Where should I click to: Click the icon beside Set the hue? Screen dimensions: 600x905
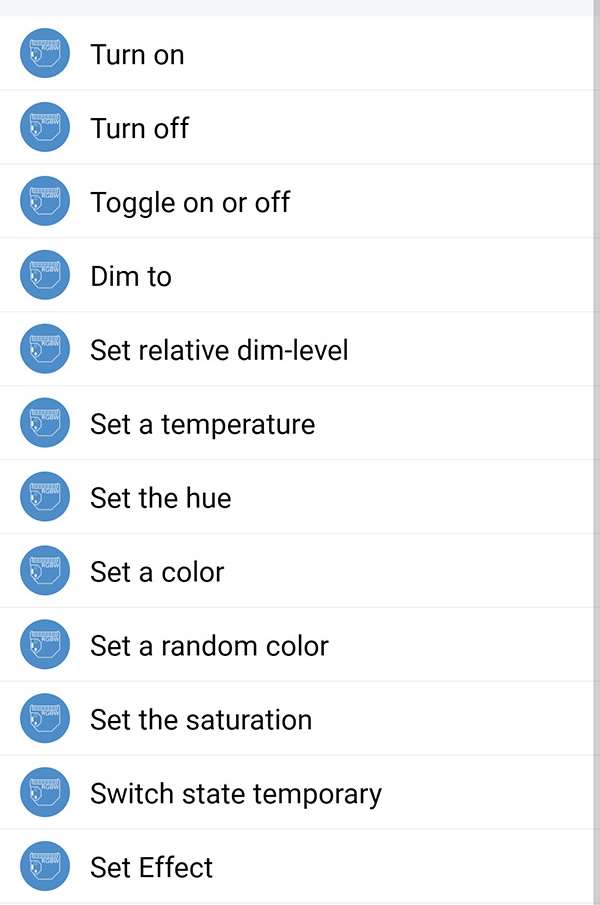coord(45,498)
